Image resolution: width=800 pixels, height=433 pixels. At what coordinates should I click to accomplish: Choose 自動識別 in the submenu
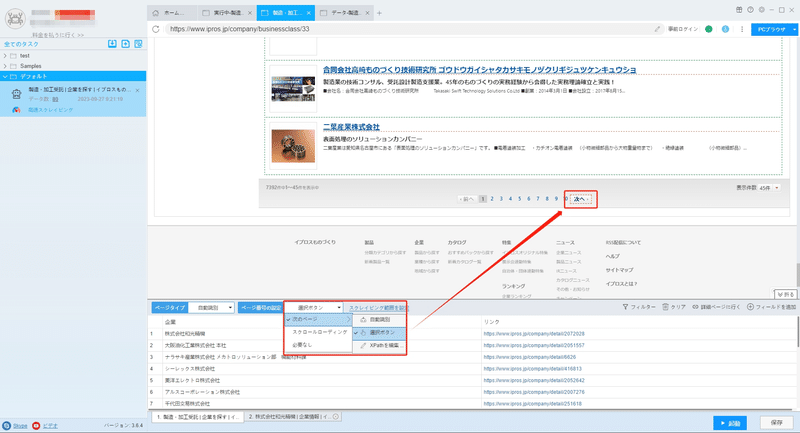point(380,320)
